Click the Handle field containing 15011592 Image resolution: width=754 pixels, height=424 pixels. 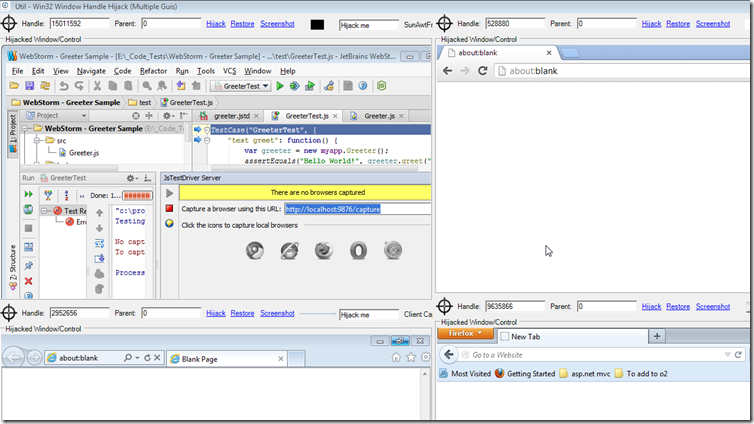click(79, 24)
